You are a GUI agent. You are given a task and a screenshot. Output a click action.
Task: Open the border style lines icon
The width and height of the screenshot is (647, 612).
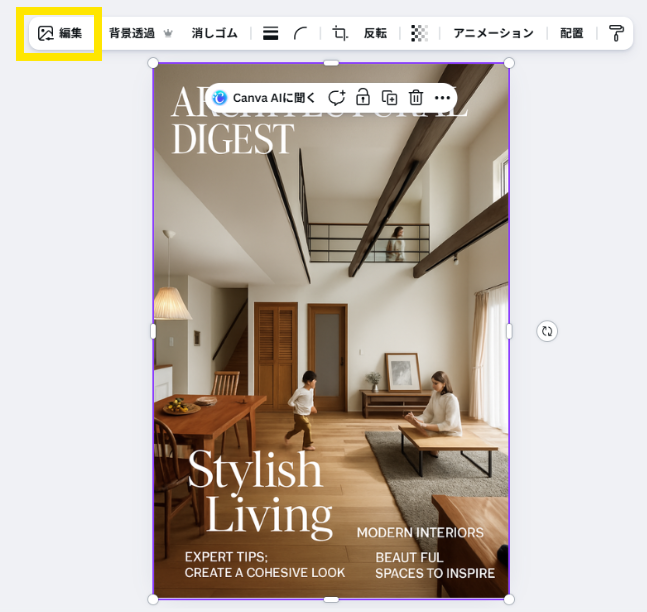coord(270,33)
